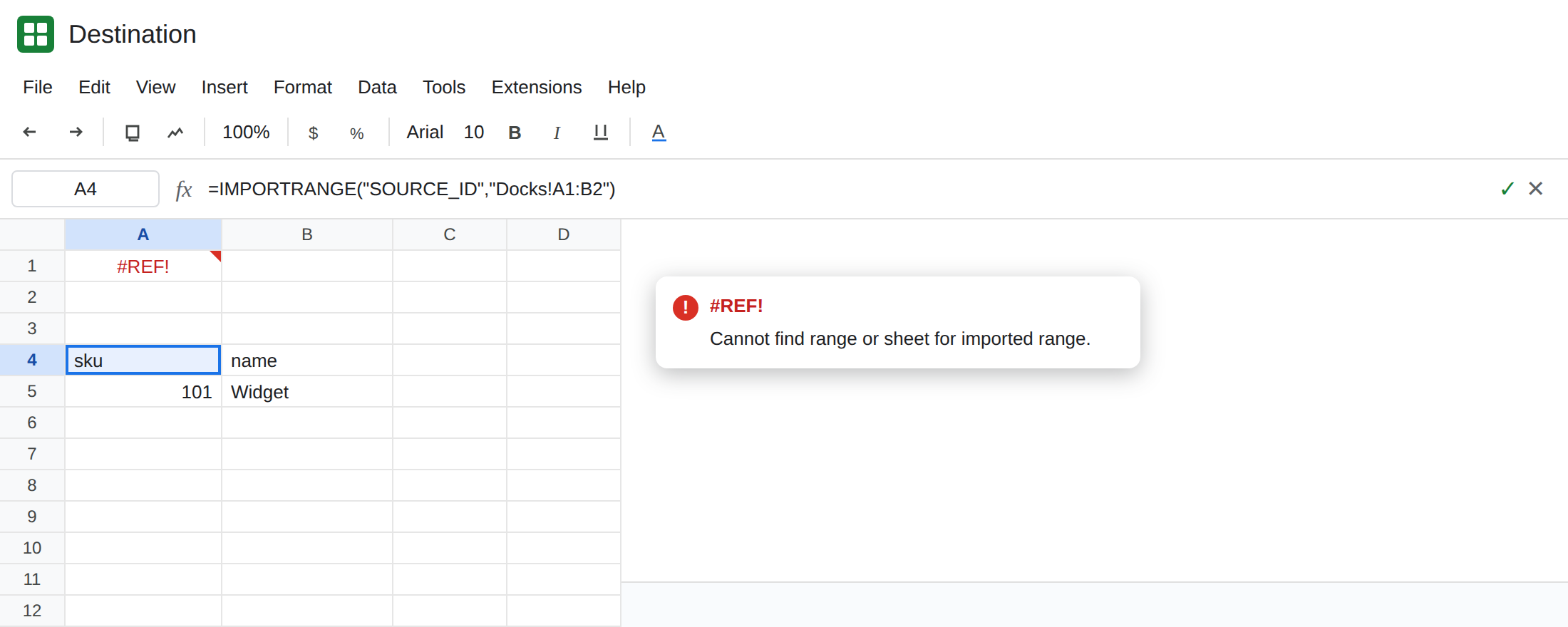Open the Edit menu

click(x=94, y=87)
